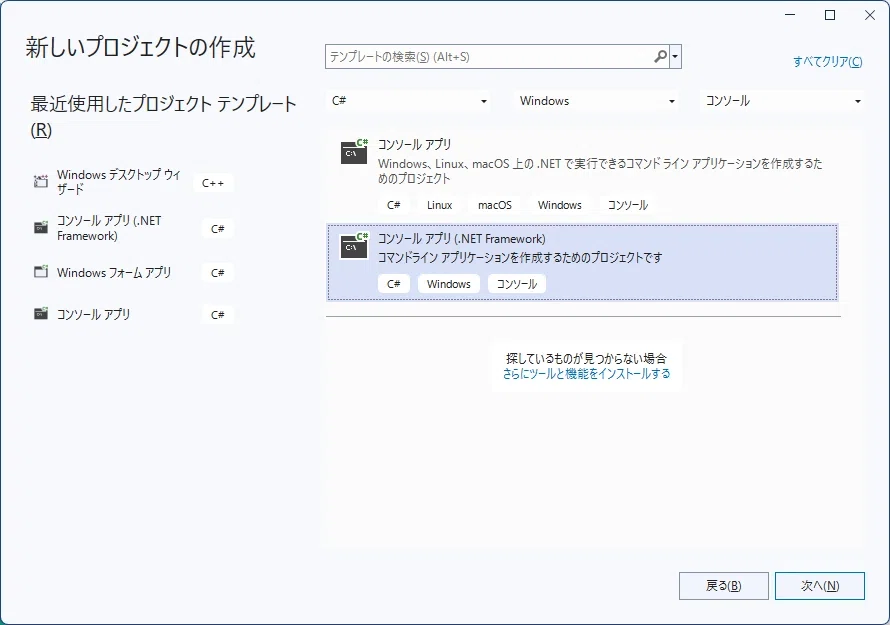Focus the テンプレートの検索 input field
Viewport: 890px width, 625px height.
point(489,57)
